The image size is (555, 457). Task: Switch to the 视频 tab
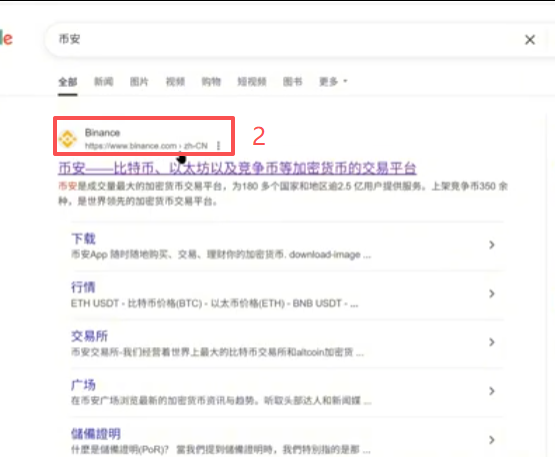175,82
